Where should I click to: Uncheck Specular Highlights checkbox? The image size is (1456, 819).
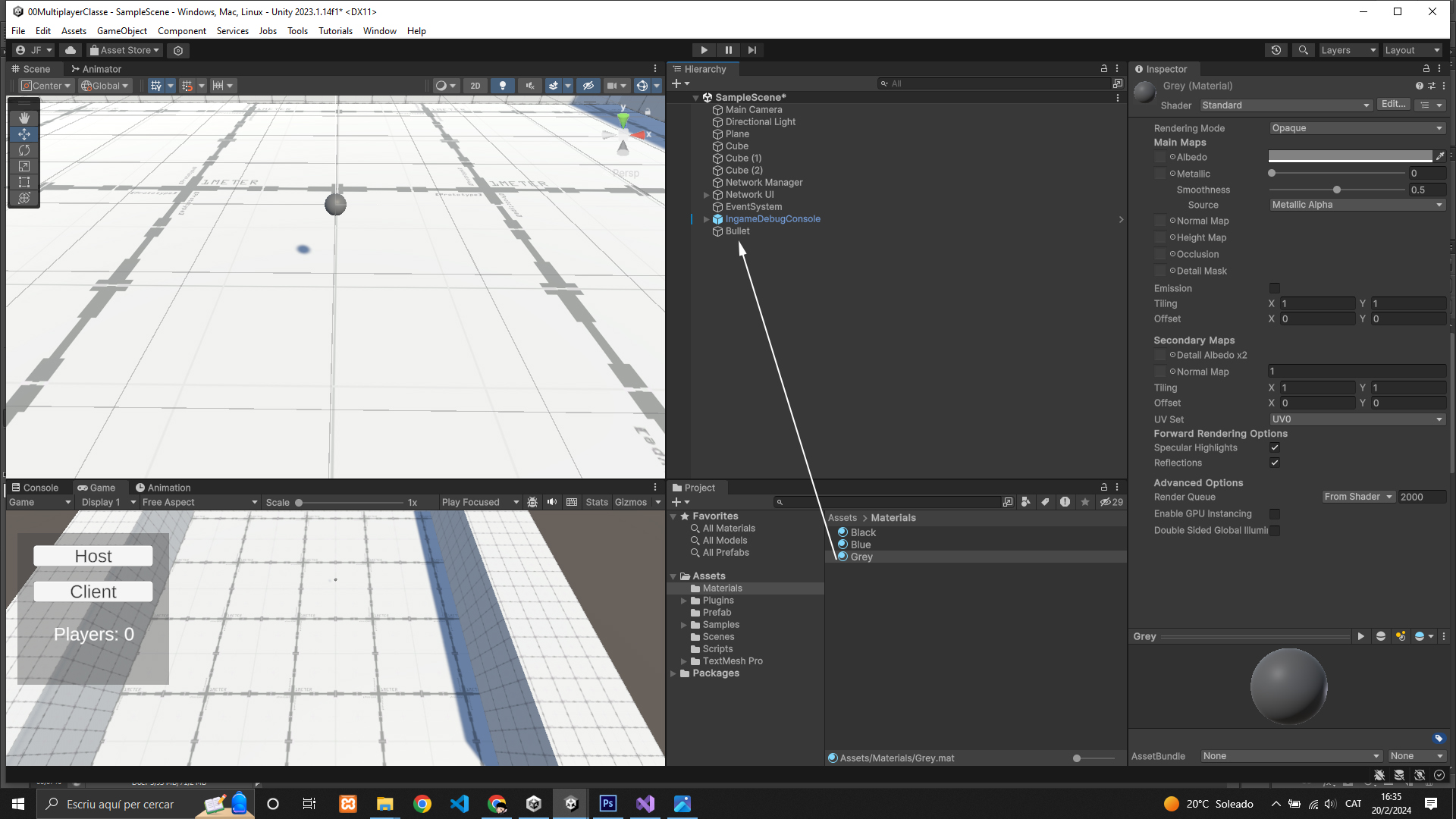pos(1275,447)
